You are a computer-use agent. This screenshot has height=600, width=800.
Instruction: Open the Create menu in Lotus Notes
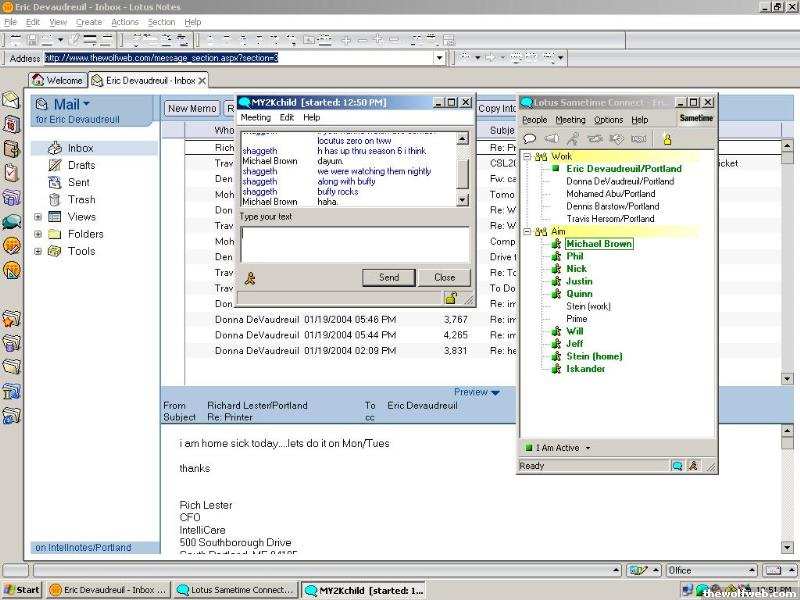pos(89,22)
